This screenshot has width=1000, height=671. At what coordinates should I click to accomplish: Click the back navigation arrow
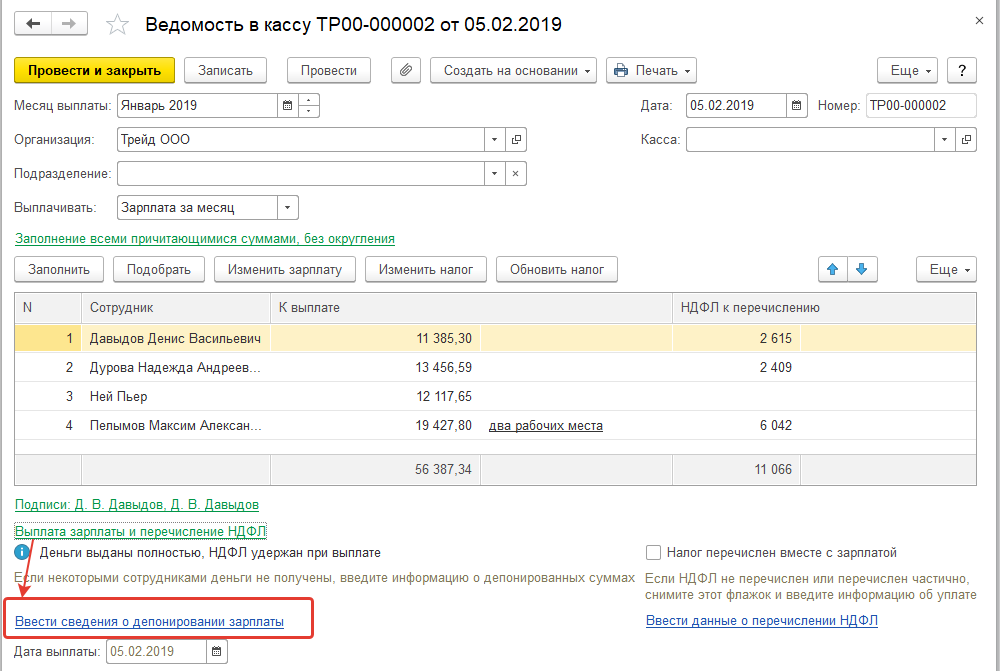(32, 23)
